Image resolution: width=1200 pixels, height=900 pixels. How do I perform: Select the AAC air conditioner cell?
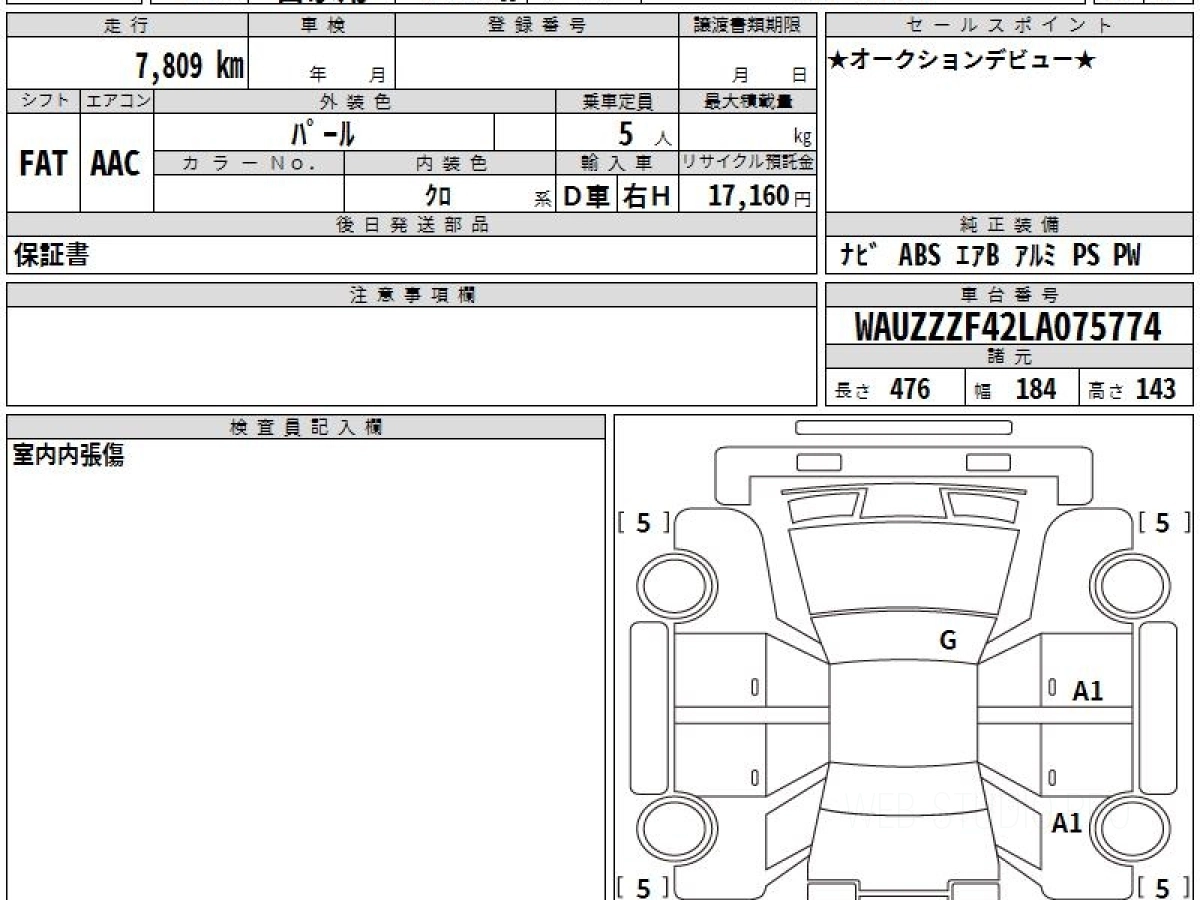click(x=116, y=164)
